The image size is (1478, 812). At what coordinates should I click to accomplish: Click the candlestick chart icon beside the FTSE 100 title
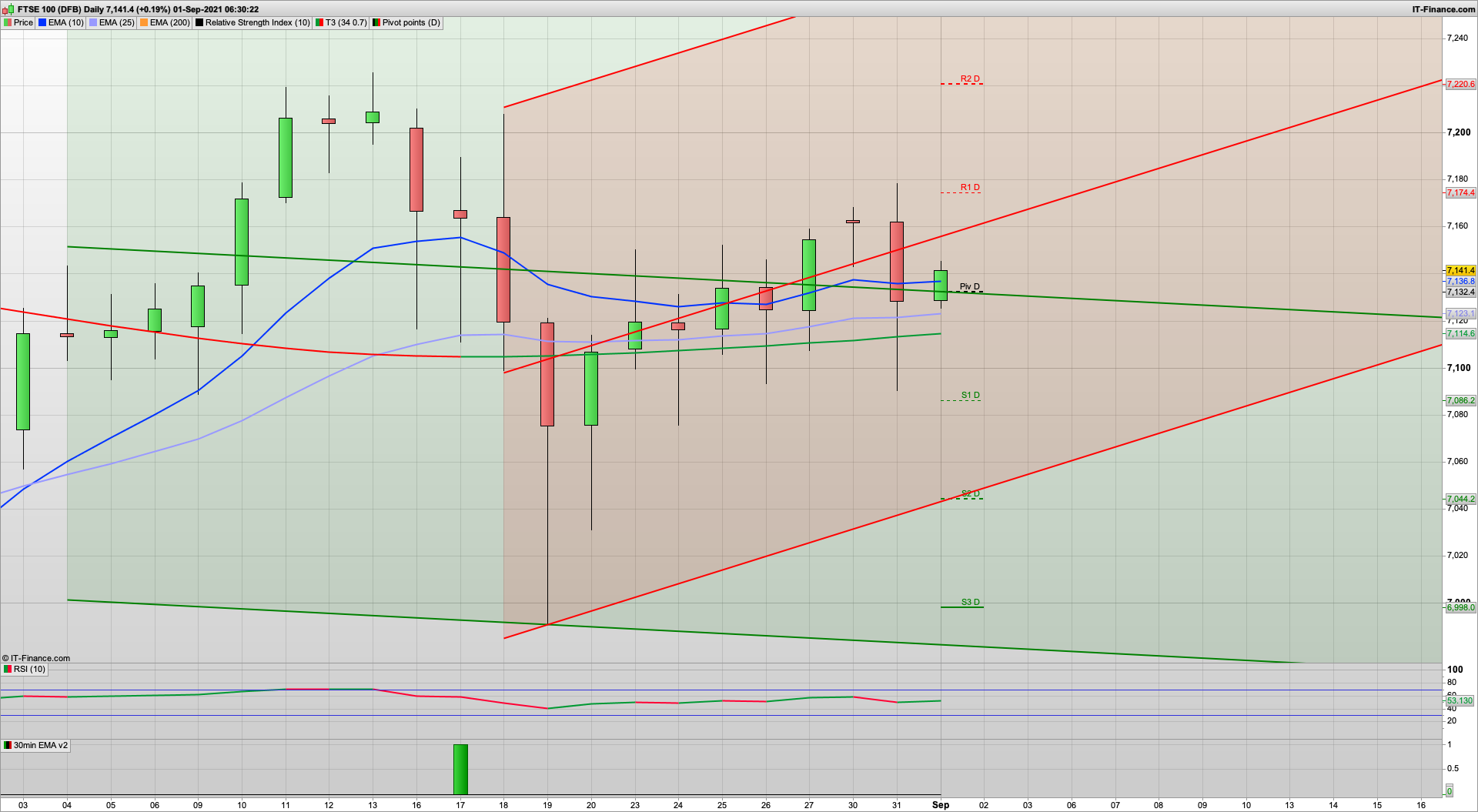point(8,9)
